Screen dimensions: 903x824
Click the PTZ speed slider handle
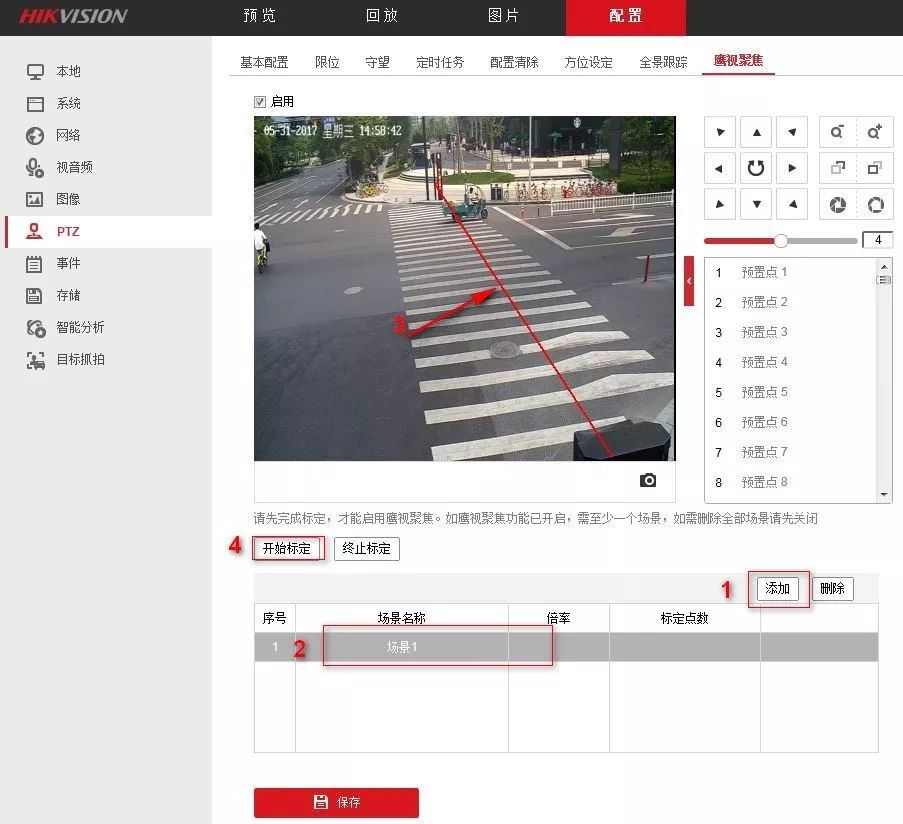pyautogui.click(x=781, y=240)
